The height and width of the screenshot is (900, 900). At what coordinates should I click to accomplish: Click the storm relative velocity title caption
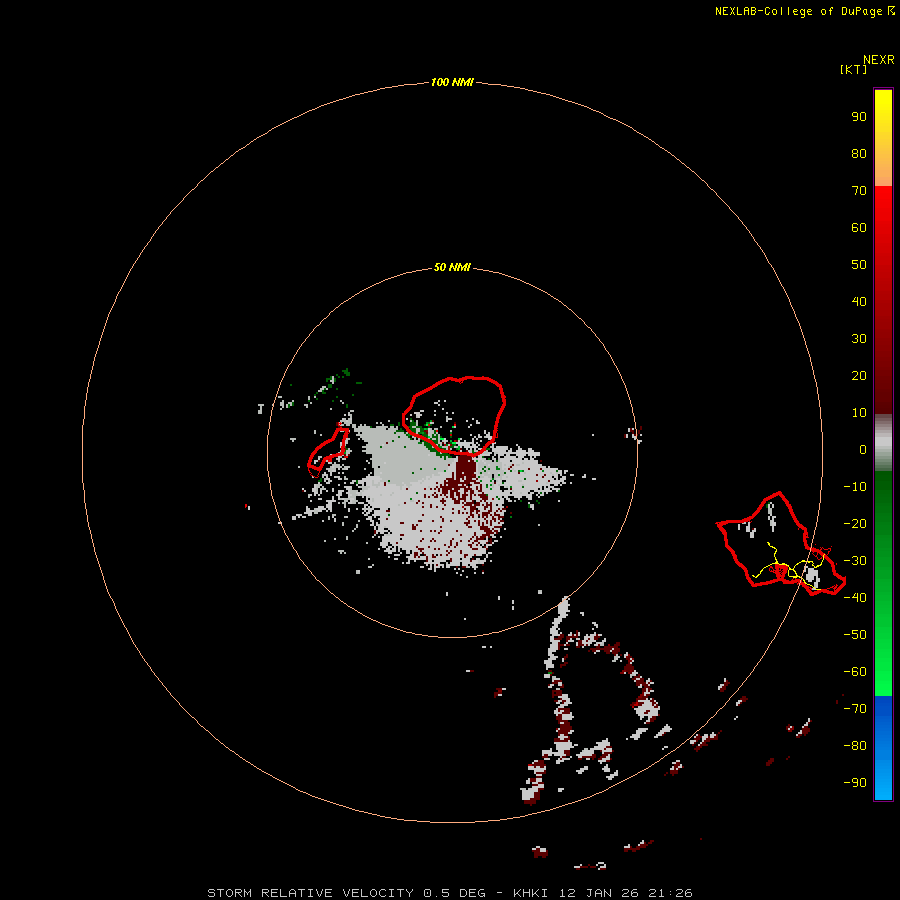pos(449,893)
